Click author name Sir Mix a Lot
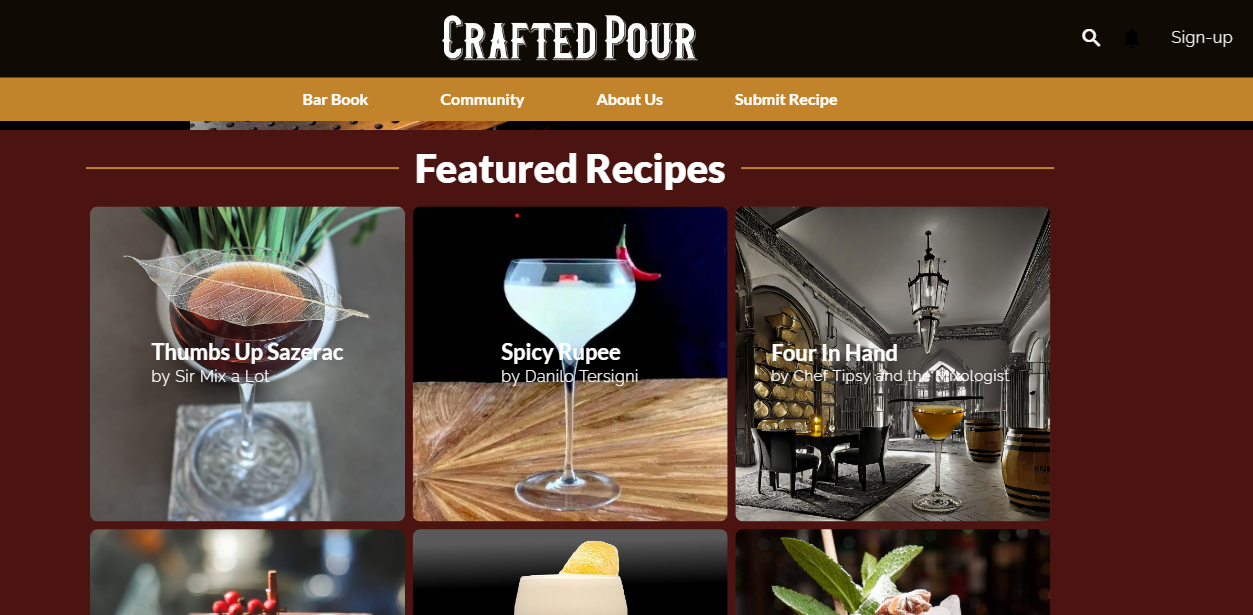This screenshot has width=1253, height=615. pyautogui.click(x=223, y=377)
